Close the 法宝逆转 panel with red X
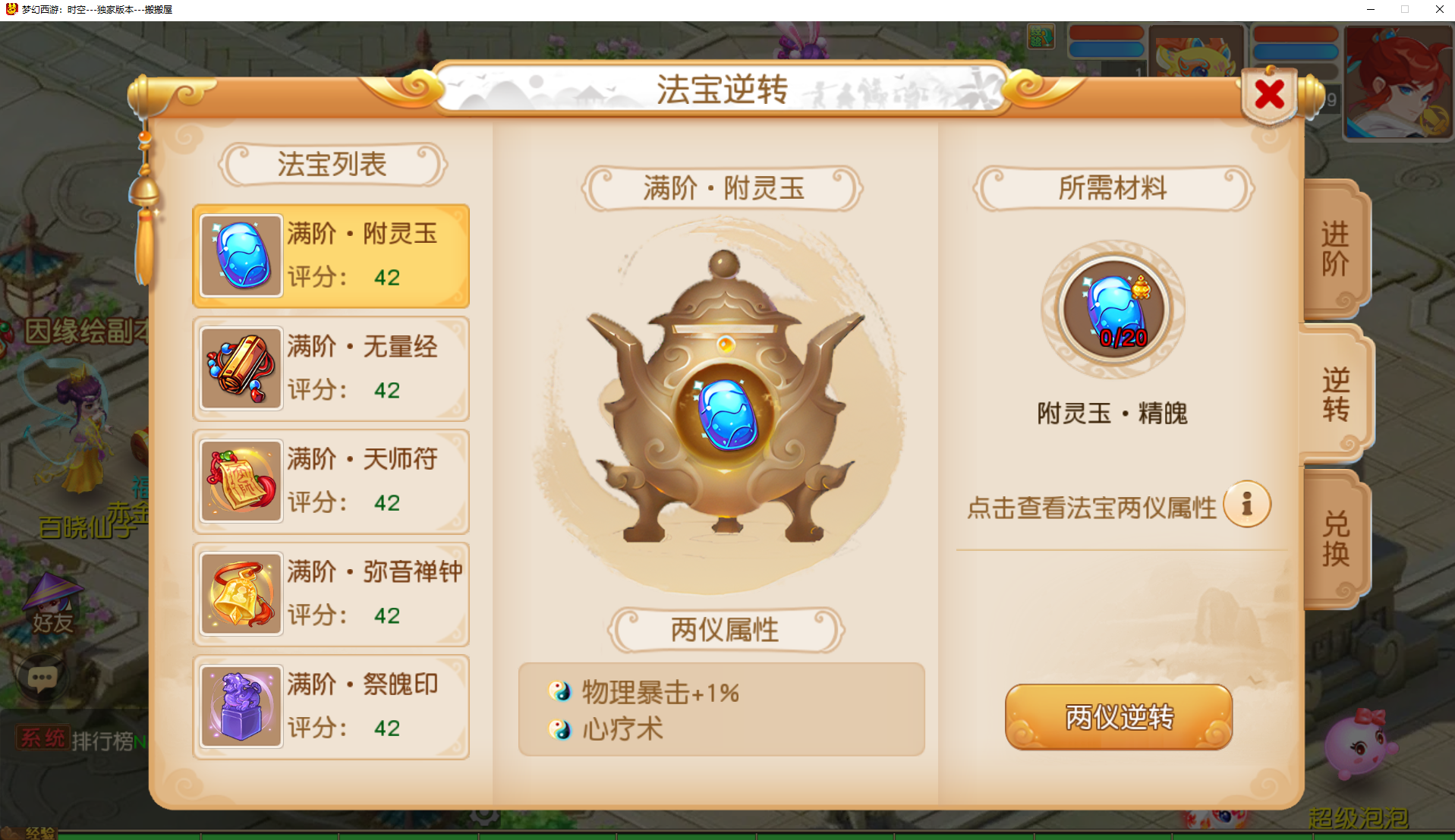This screenshot has width=1455, height=840. tap(1269, 96)
